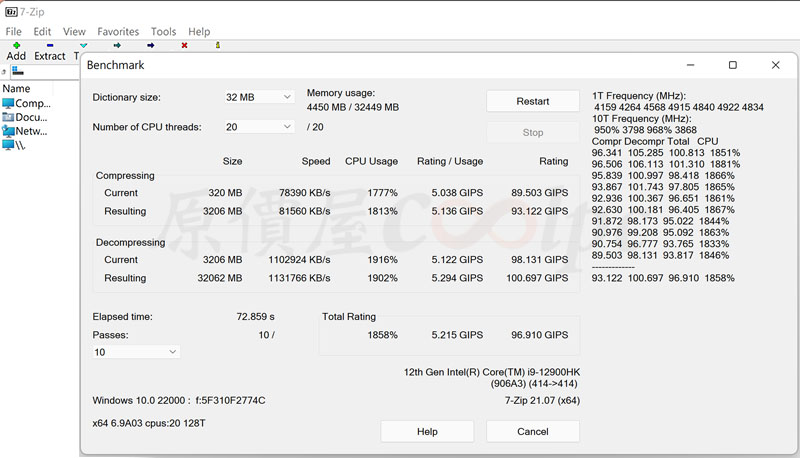Click the Computer icon in file list
The width and height of the screenshot is (800, 458).
8,104
